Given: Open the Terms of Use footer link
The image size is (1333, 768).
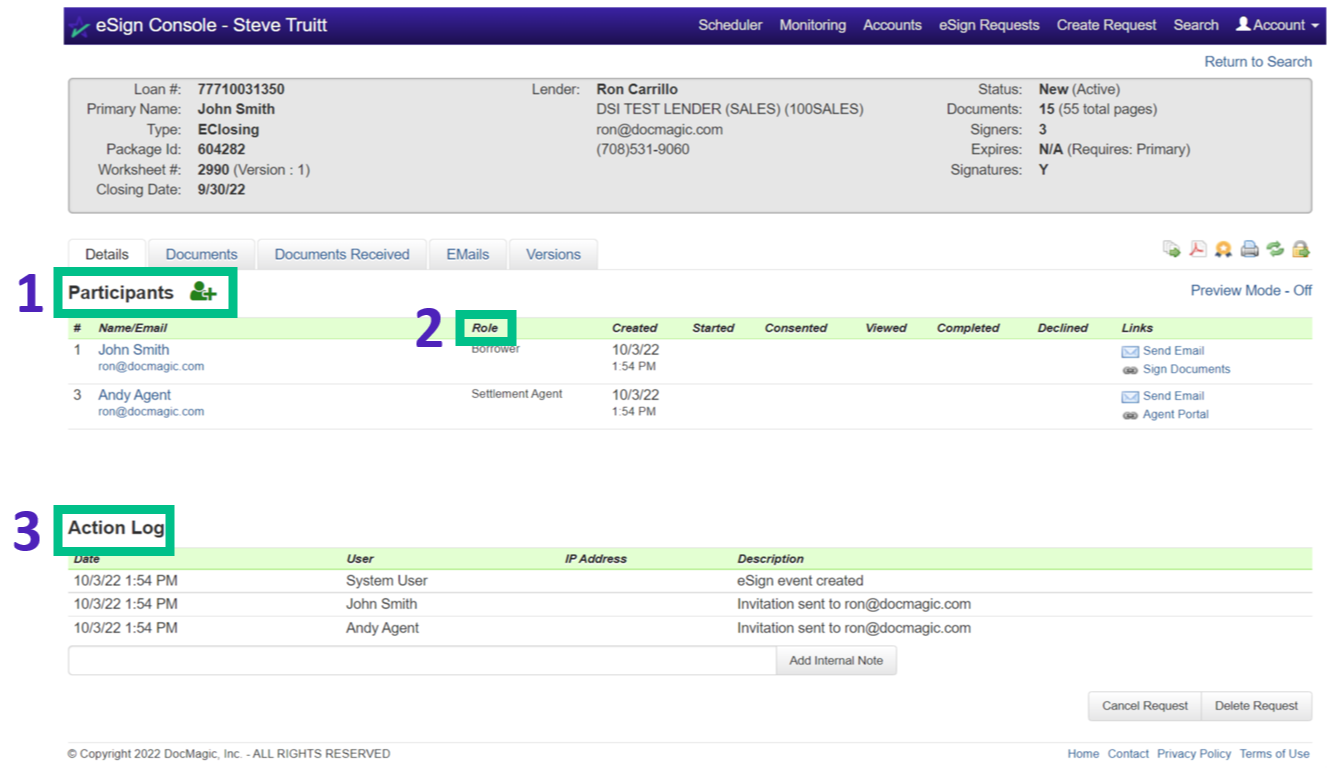Looking at the screenshot, I should tap(1274, 754).
